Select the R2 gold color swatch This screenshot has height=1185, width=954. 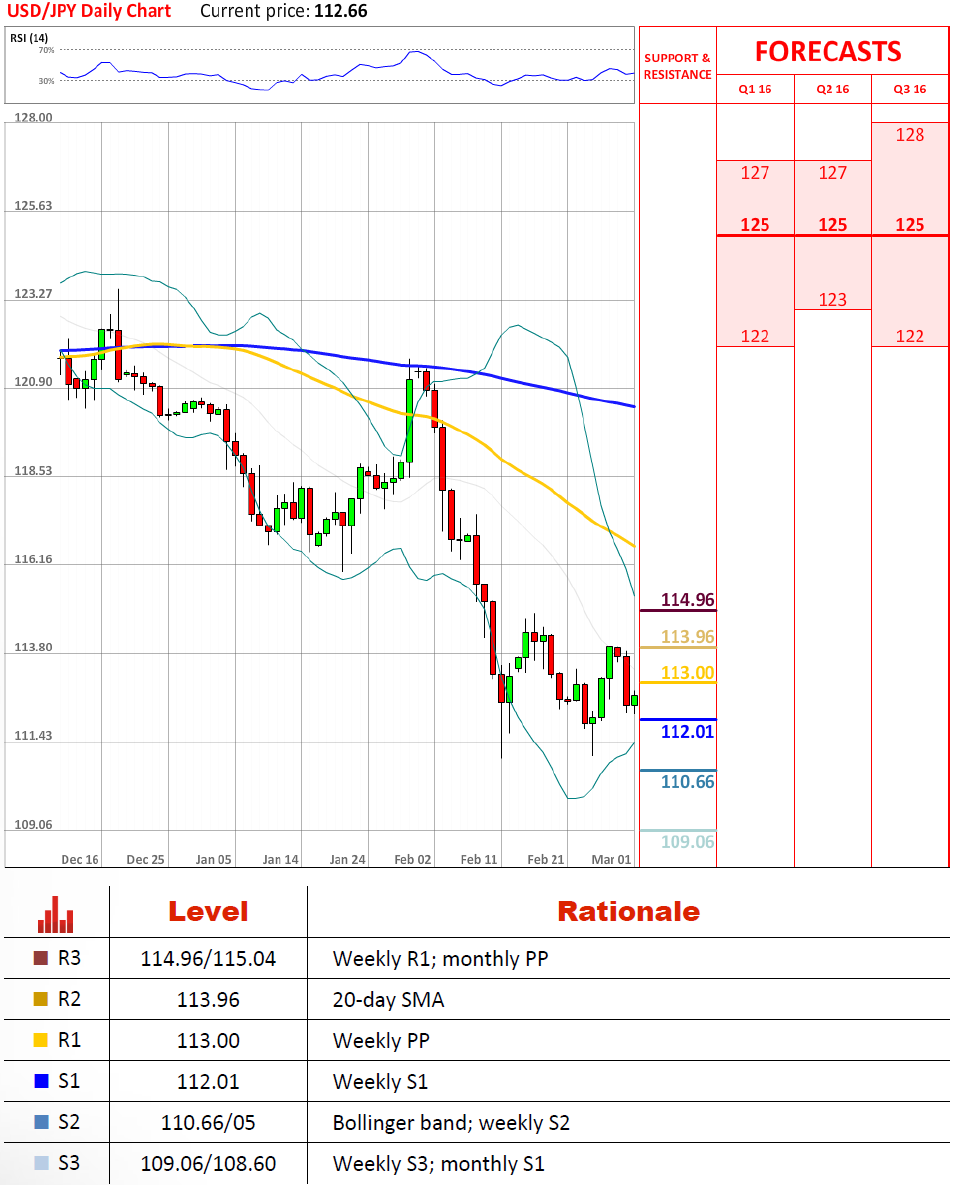click(42, 999)
